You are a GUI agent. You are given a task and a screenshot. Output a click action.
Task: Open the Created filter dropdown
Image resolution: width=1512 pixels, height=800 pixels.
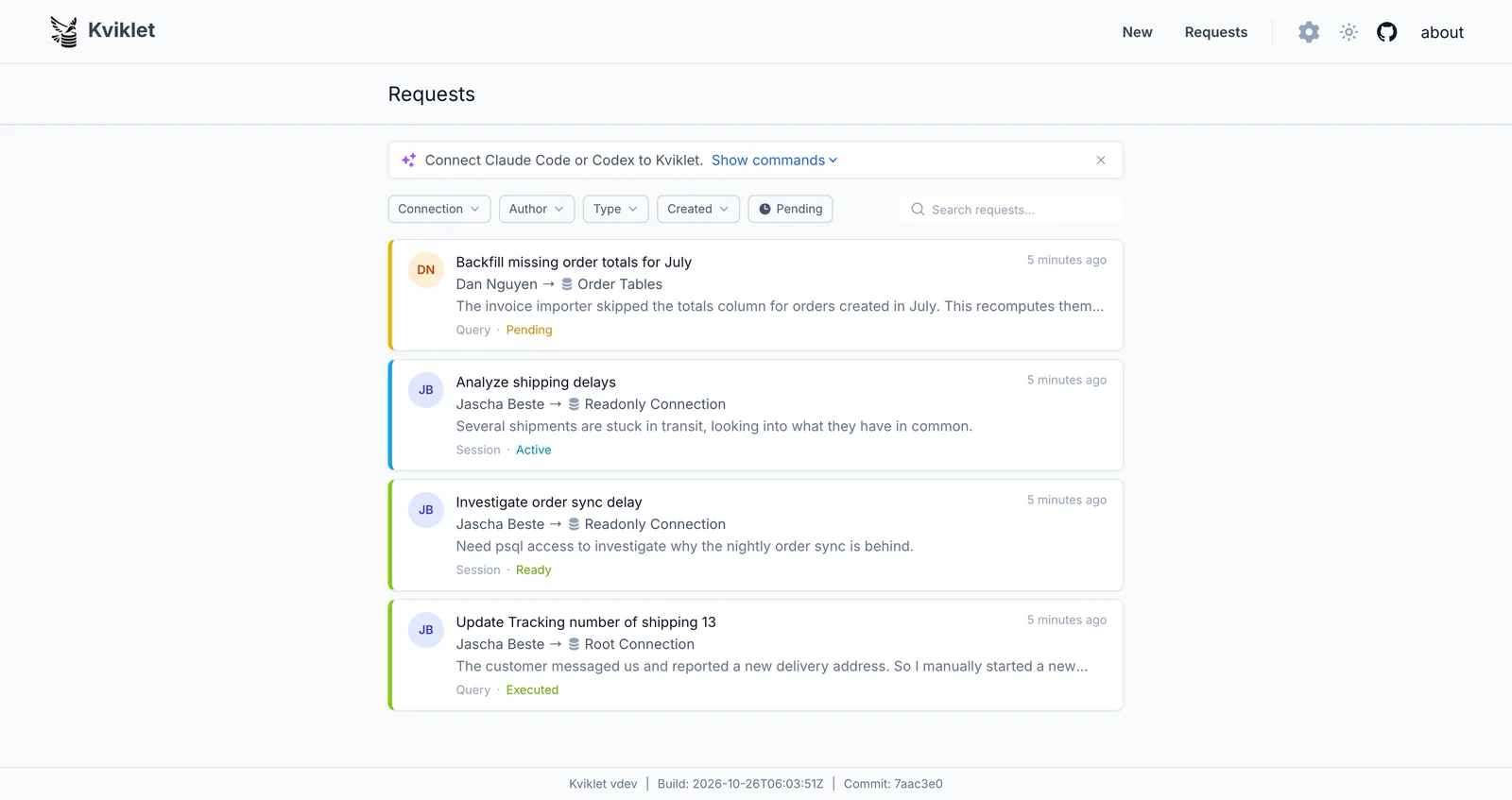698,210
